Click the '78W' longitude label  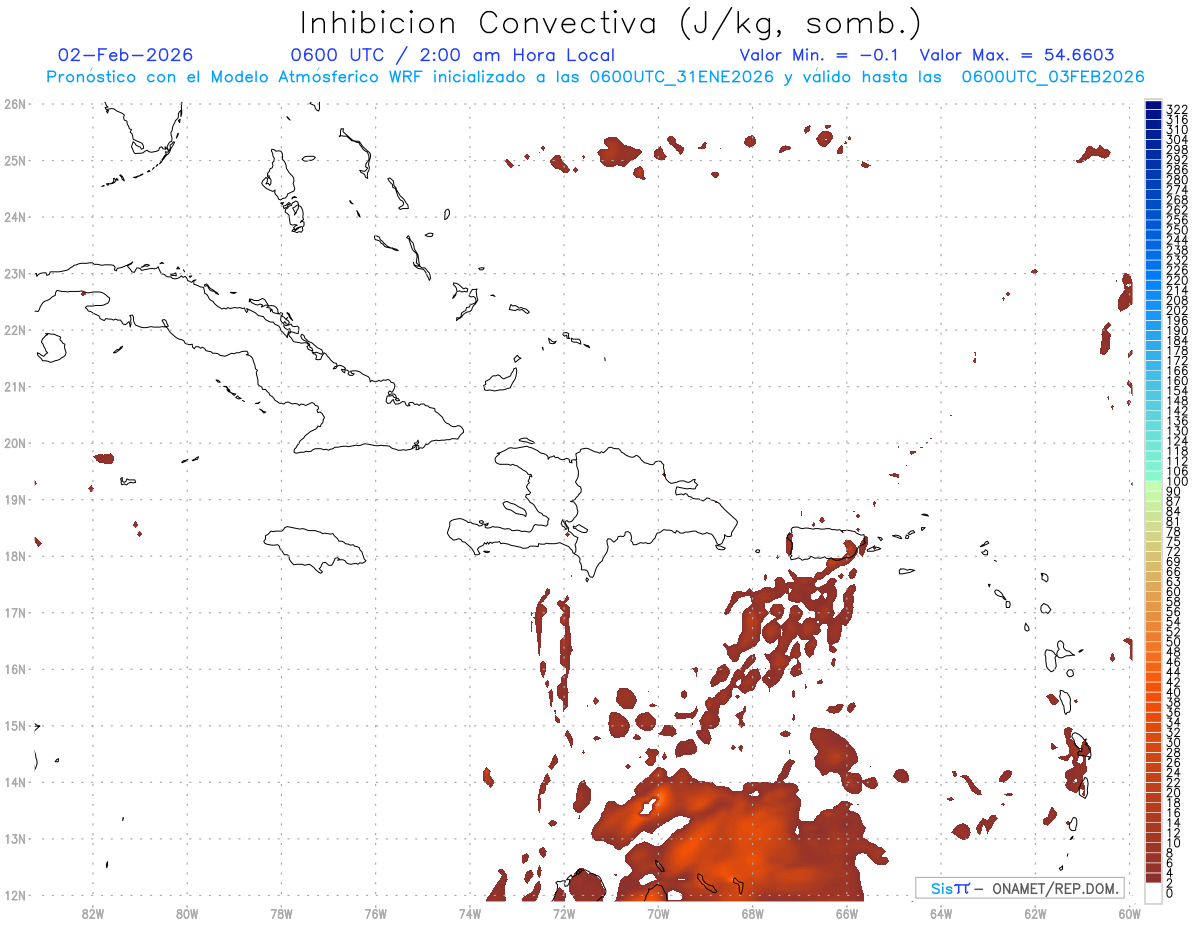point(281,913)
